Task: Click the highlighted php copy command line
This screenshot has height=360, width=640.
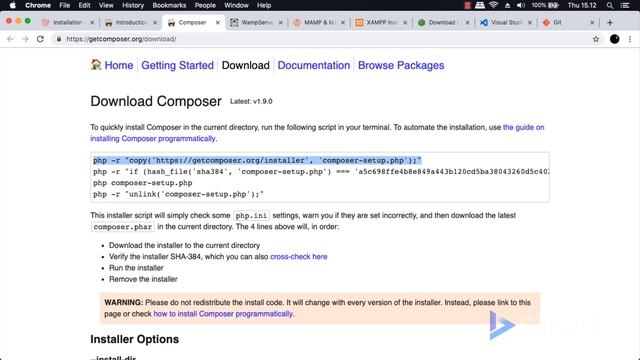Action: point(257,160)
